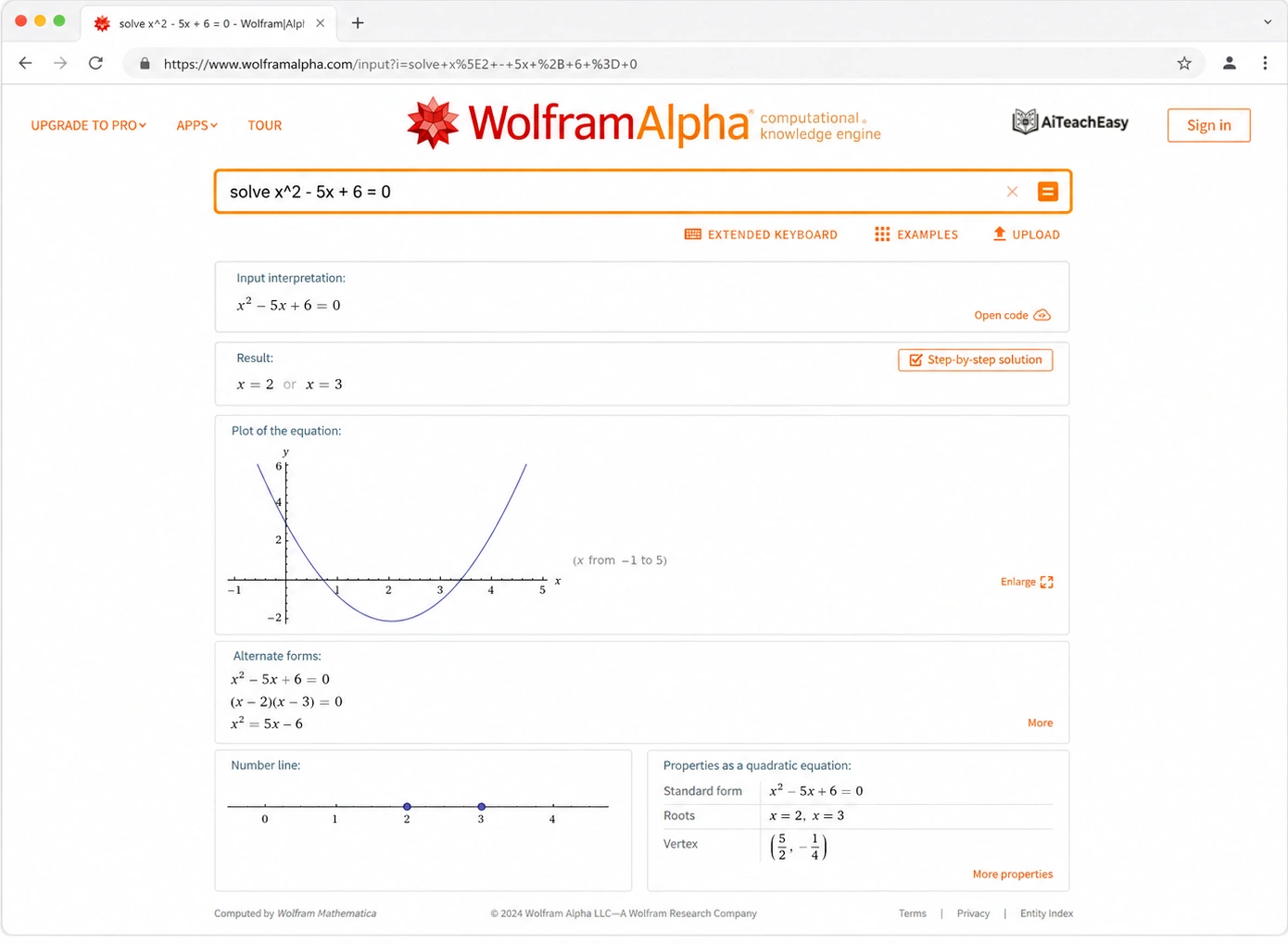Click the red Wolfram spikey logo
Viewport: 1288px width, 944px height.
click(433, 123)
